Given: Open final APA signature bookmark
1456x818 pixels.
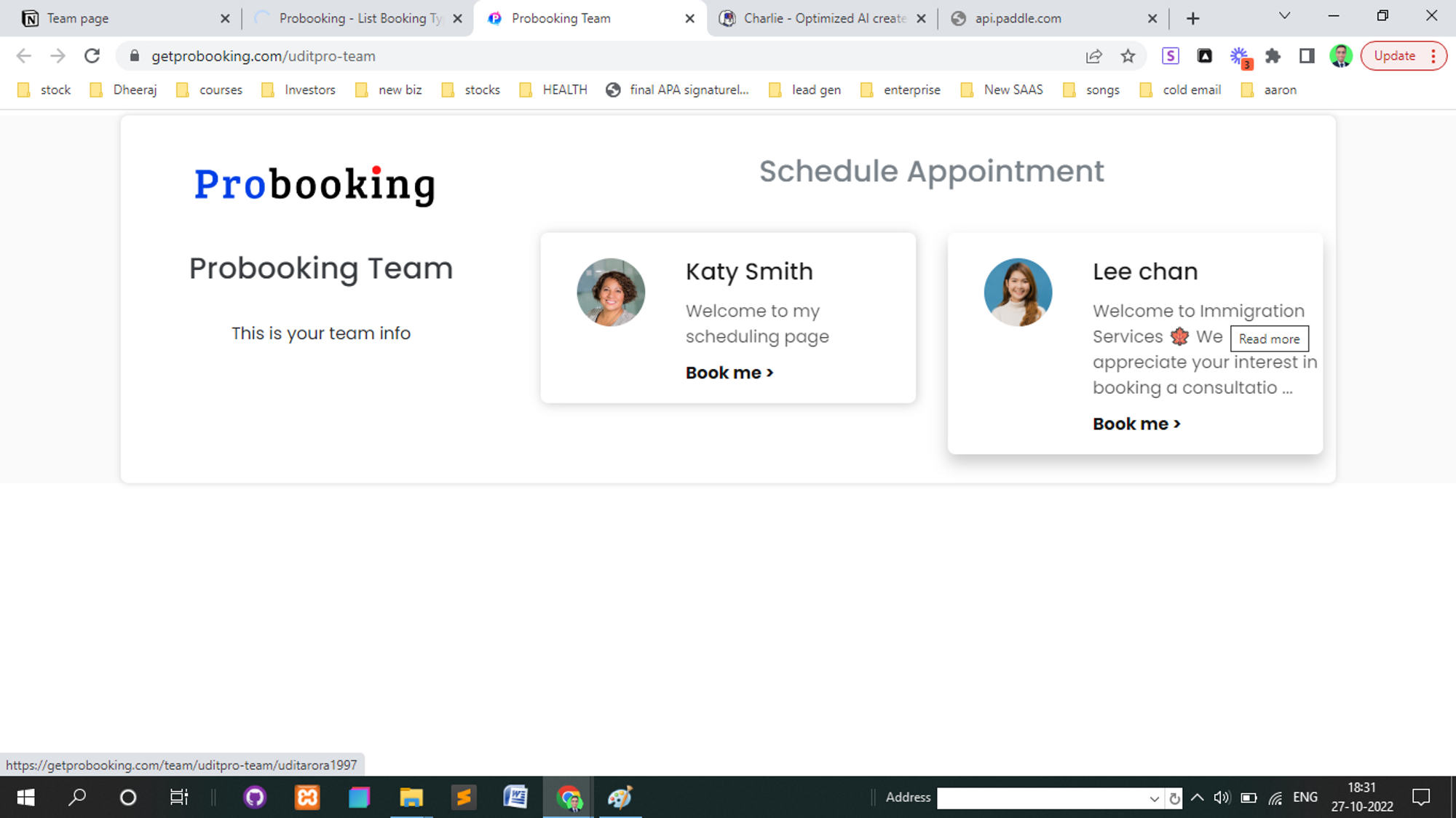Looking at the screenshot, I should 678,90.
